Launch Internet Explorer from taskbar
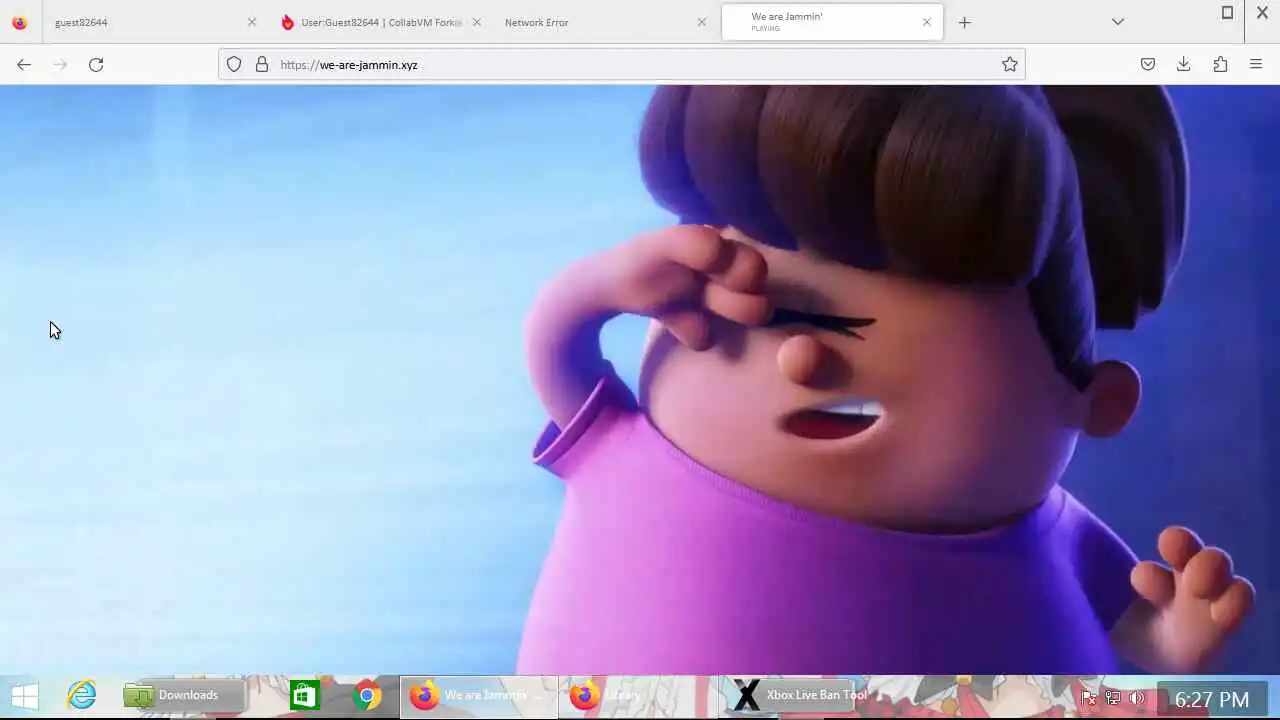Viewport: 1280px width, 720px height. (x=81, y=695)
